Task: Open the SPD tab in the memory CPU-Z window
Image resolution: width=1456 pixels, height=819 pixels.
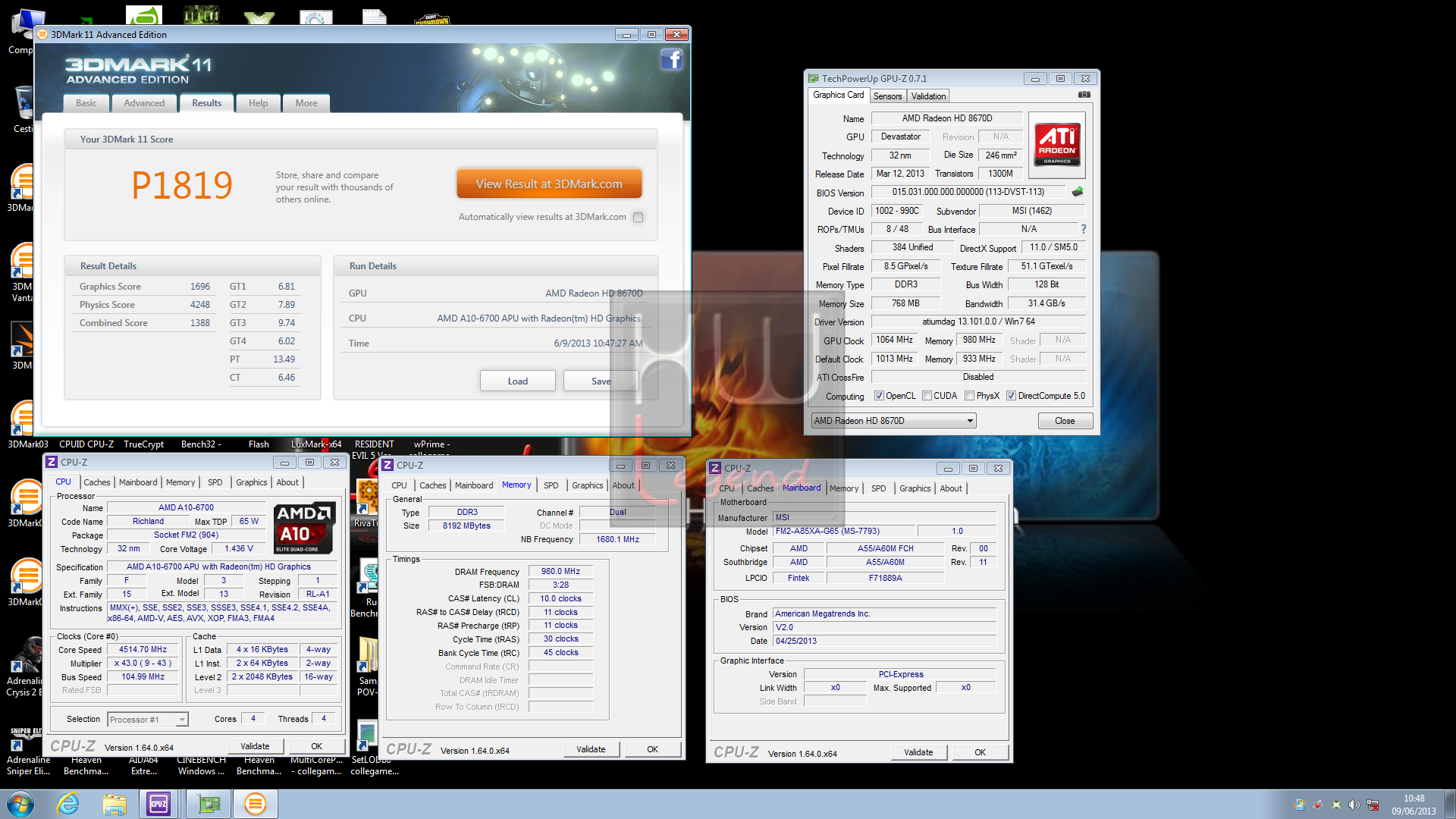Action: (551, 485)
